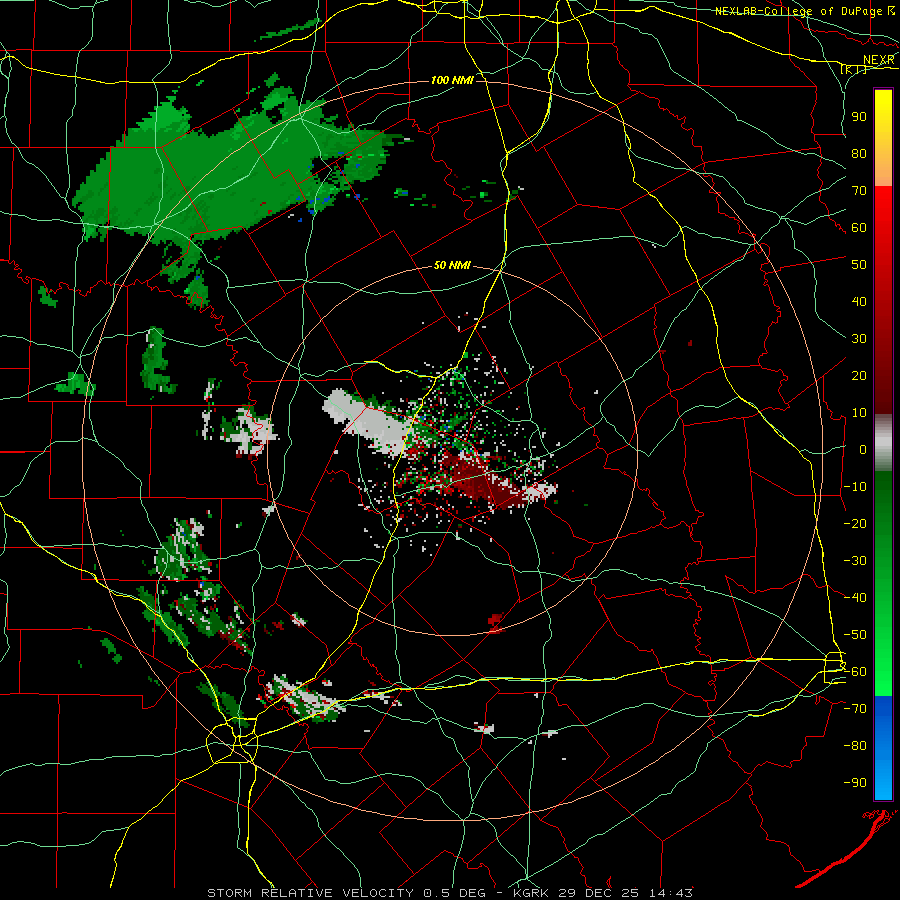Select the -40 value on velocity scale
The image size is (900, 900).
[855, 598]
